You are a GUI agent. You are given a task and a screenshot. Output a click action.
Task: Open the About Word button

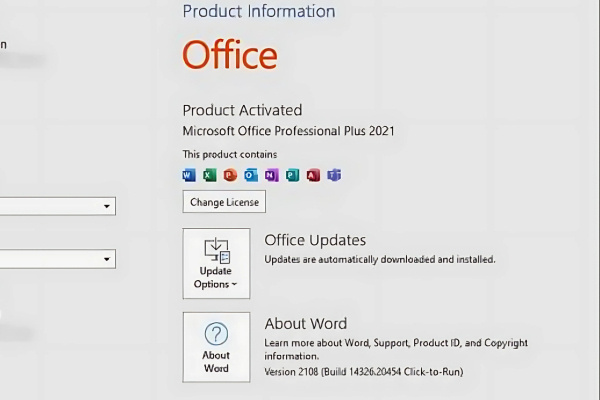click(216, 347)
